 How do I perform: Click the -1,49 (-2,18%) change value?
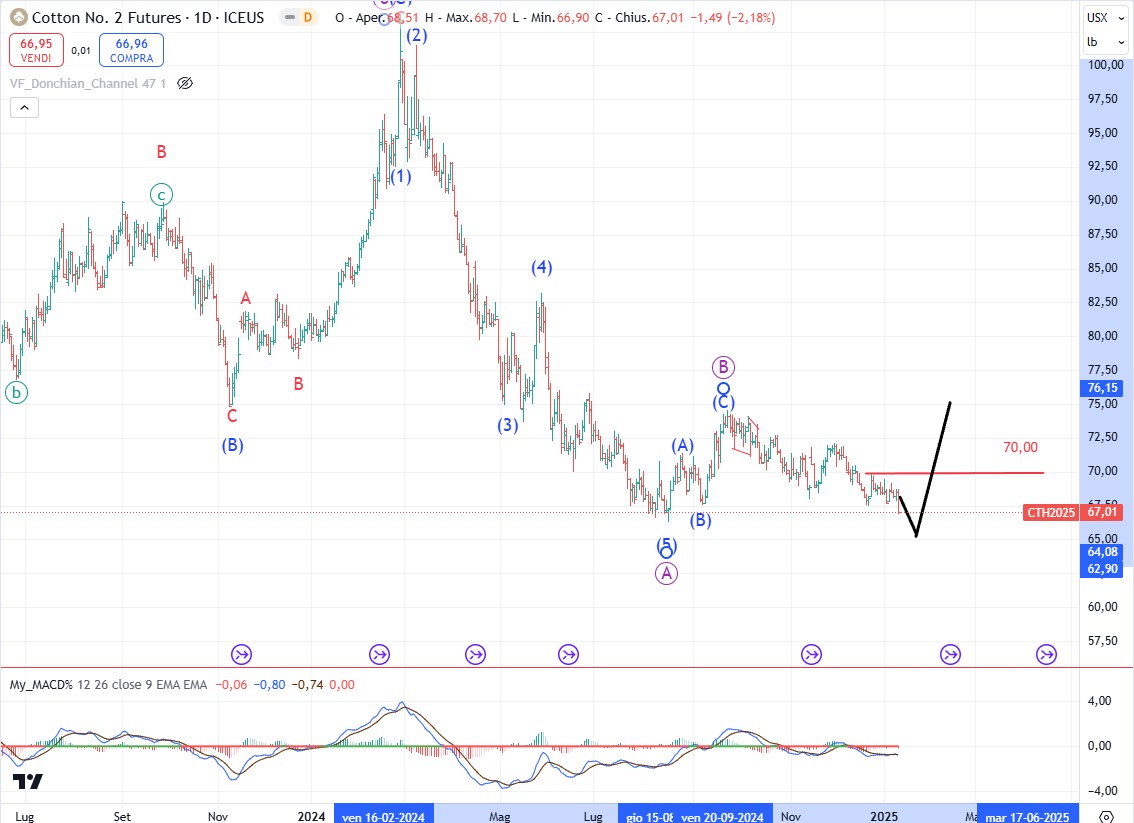733,17
